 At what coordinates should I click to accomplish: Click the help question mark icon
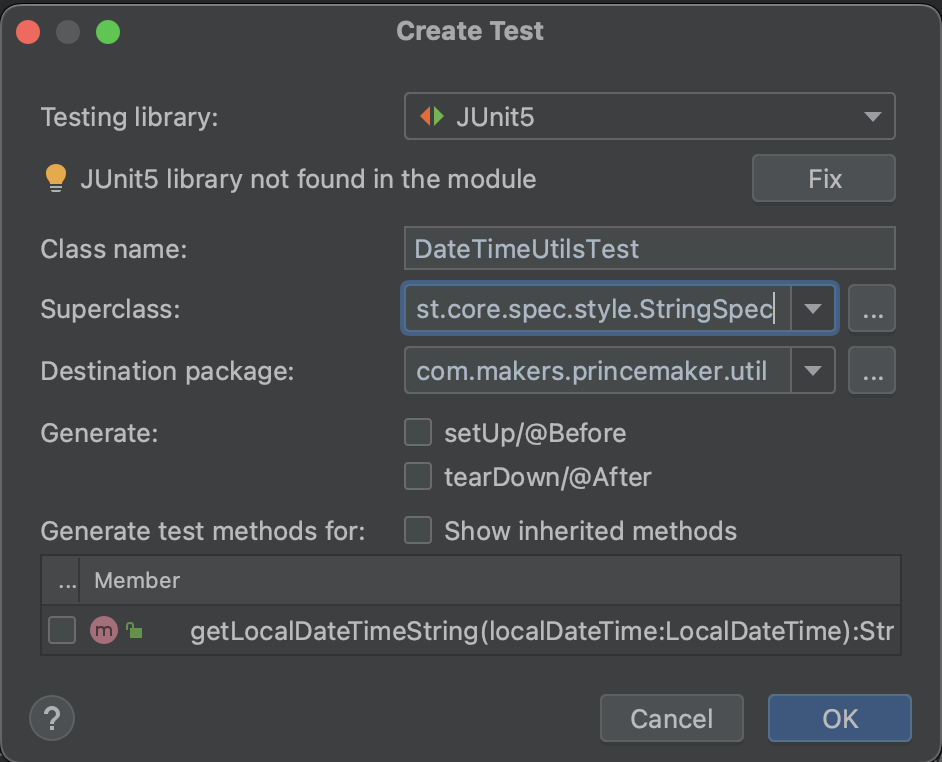click(x=52, y=717)
